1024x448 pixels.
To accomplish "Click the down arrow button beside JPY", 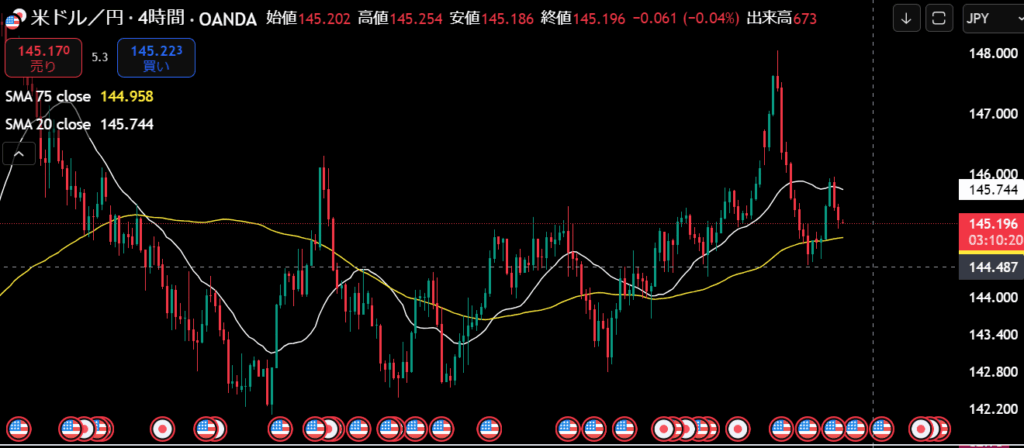I will 906,18.
